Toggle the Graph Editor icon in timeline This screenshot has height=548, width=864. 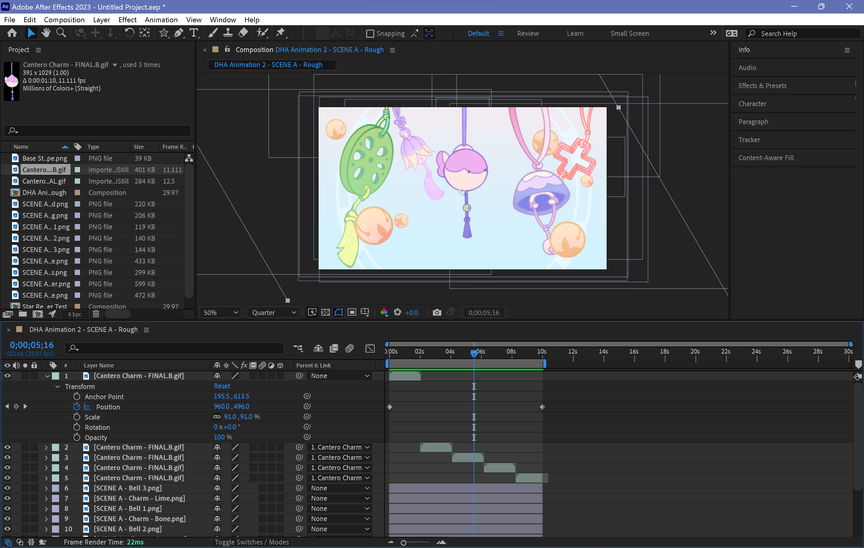point(370,349)
